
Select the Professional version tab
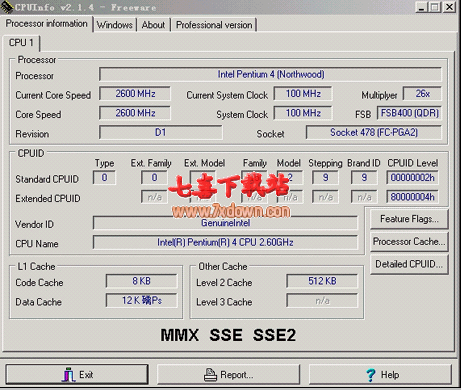(214, 25)
